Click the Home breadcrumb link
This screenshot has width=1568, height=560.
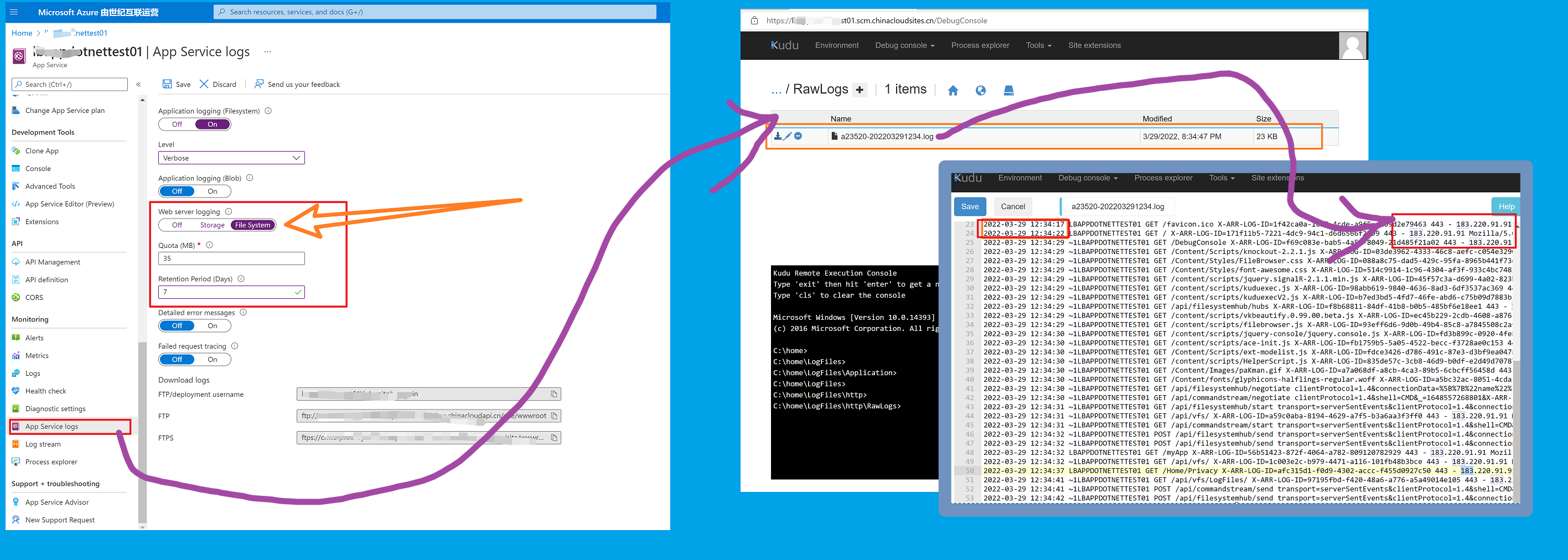coord(22,33)
